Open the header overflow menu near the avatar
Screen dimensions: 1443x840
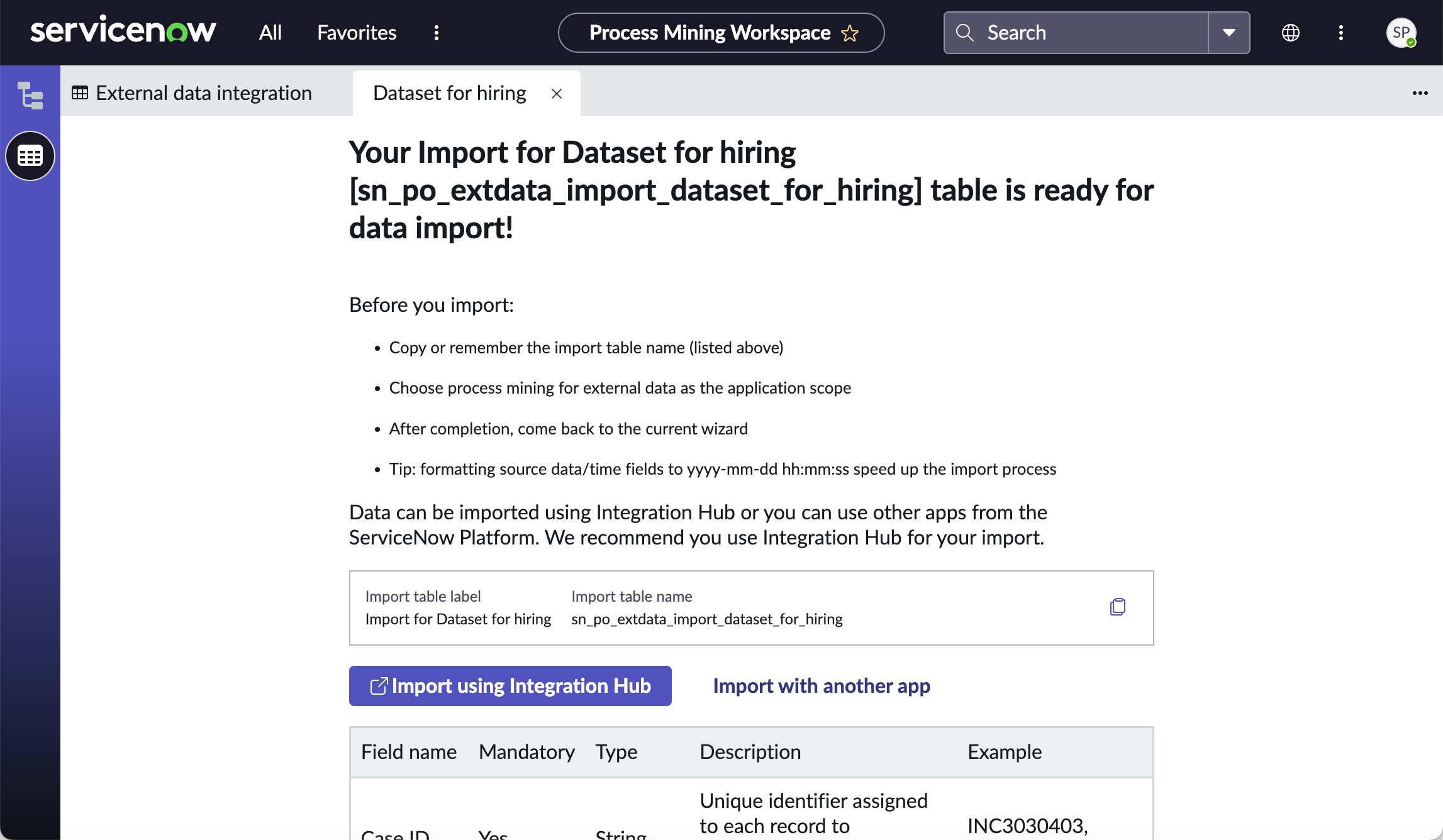click(x=1341, y=33)
